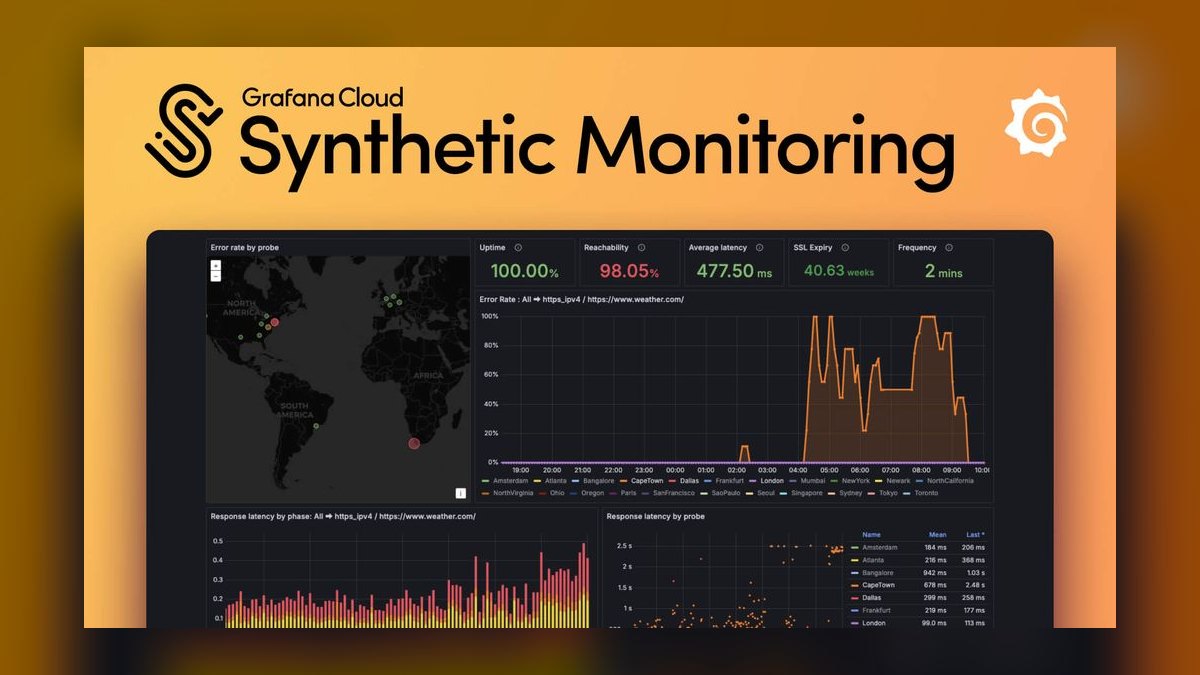Click the green South America probe marker

317,426
